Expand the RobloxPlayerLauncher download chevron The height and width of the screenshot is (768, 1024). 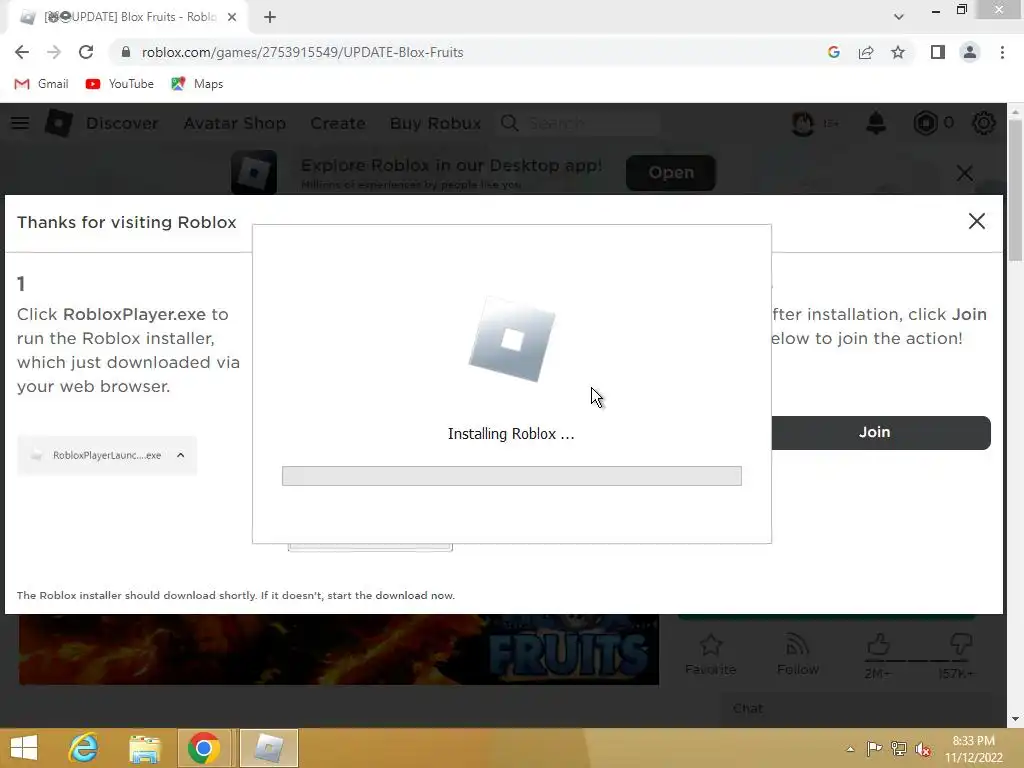(180, 455)
